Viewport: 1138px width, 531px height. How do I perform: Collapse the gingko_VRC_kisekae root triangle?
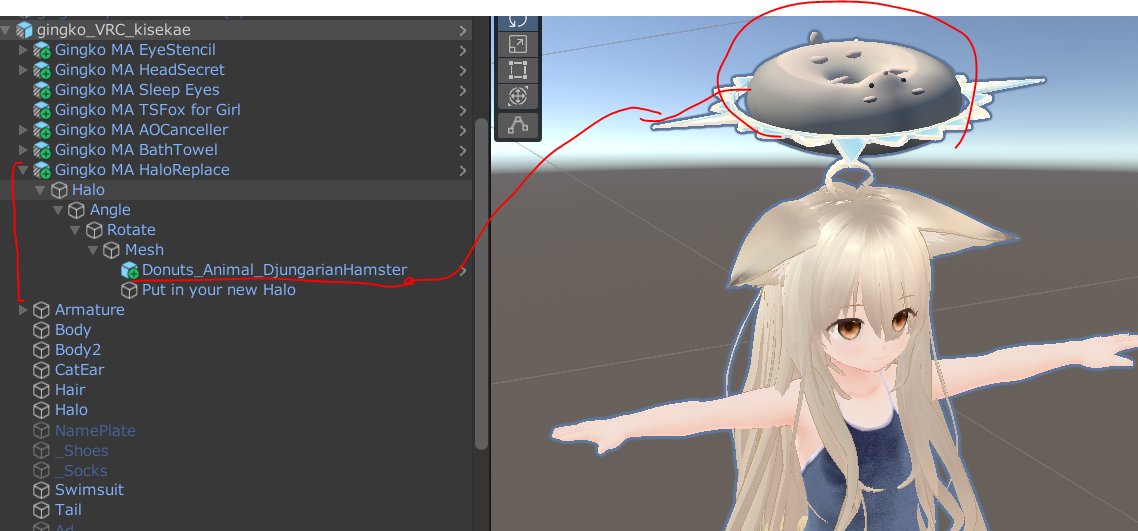pyautogui.click(x=6, y=30)
